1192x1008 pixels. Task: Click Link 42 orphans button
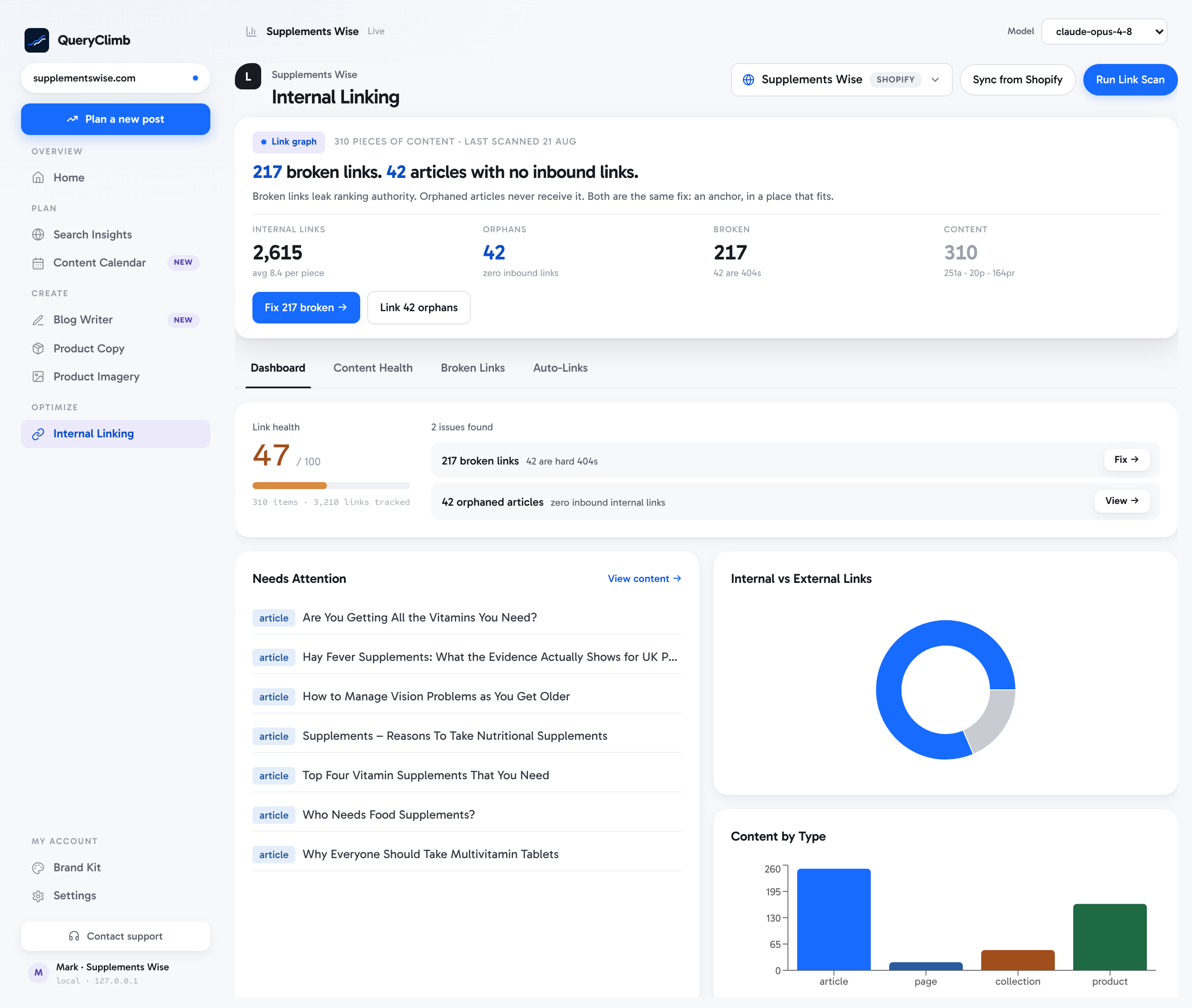(418, 307)
